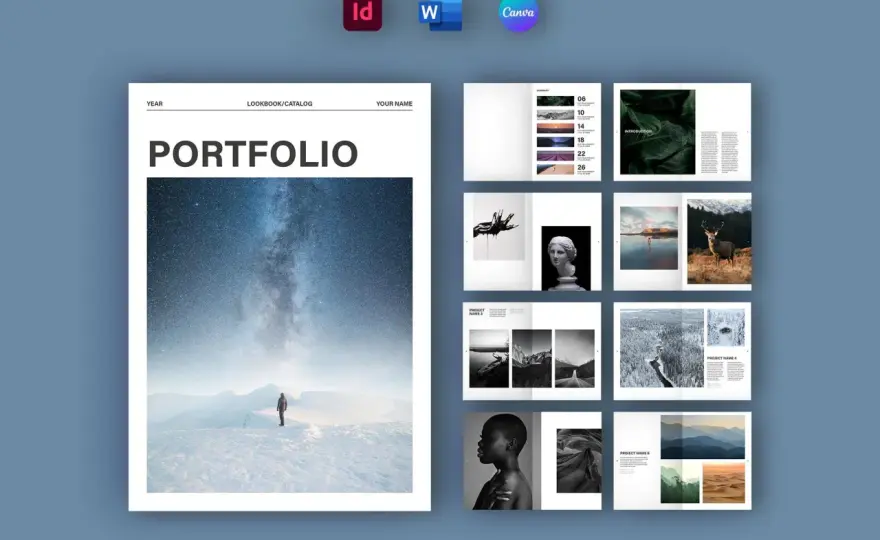Click the page number 06 entry

pos(581,99)
